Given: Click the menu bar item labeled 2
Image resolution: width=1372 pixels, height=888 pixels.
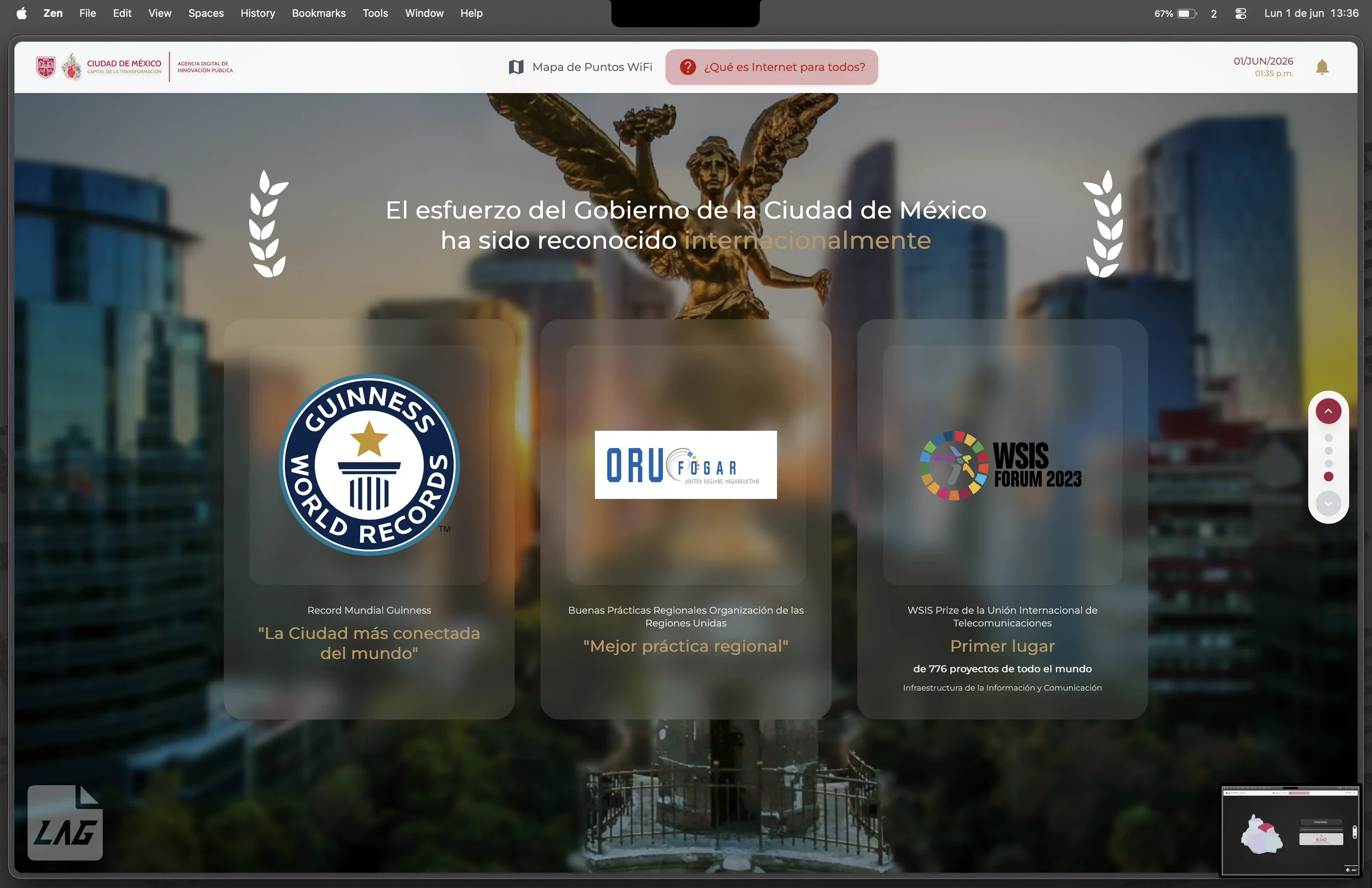Looking at the screenshot, I should coord(1214,13).
